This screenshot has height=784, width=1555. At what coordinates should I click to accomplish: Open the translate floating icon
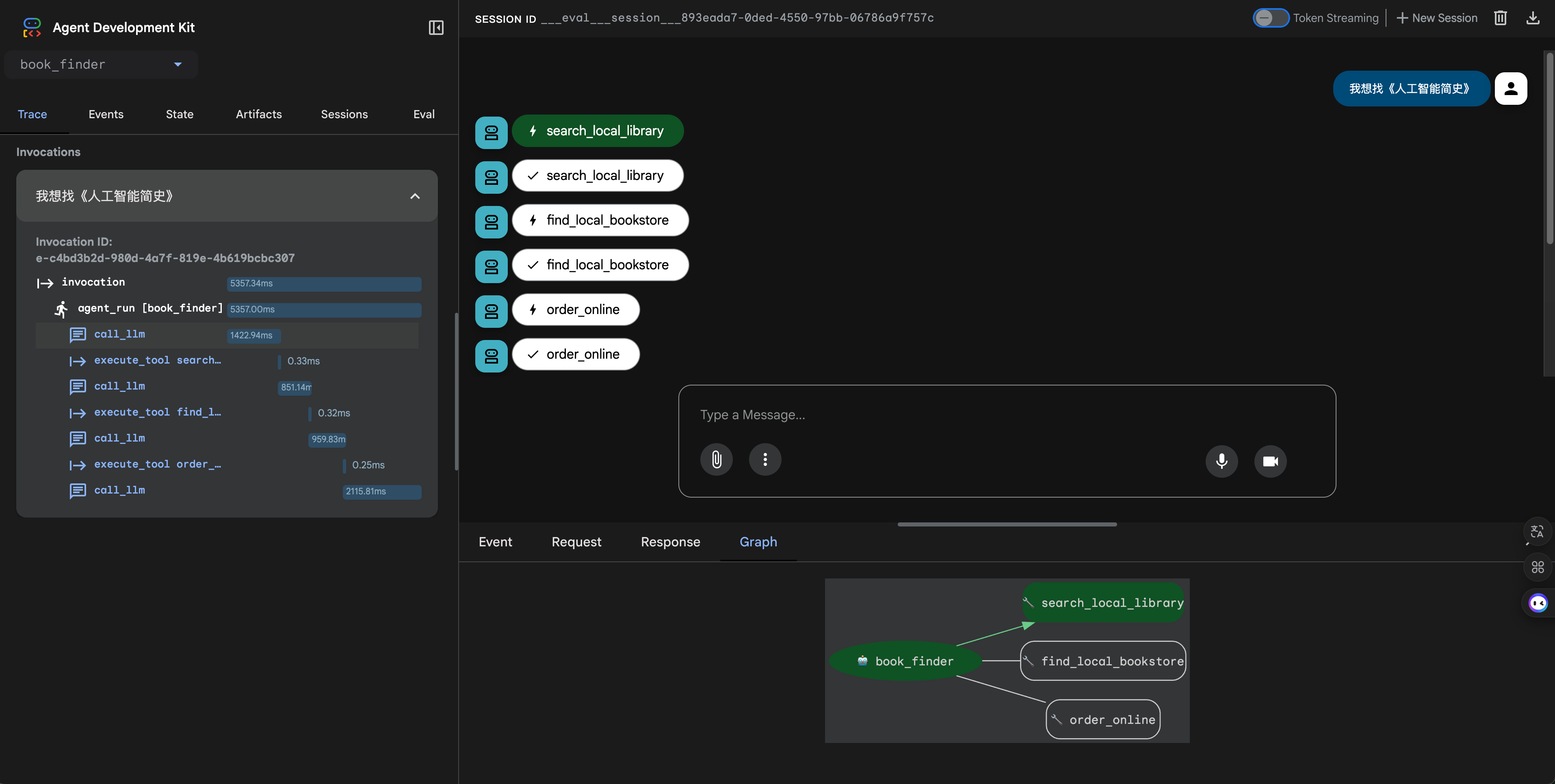click(x=1538, y=532)
